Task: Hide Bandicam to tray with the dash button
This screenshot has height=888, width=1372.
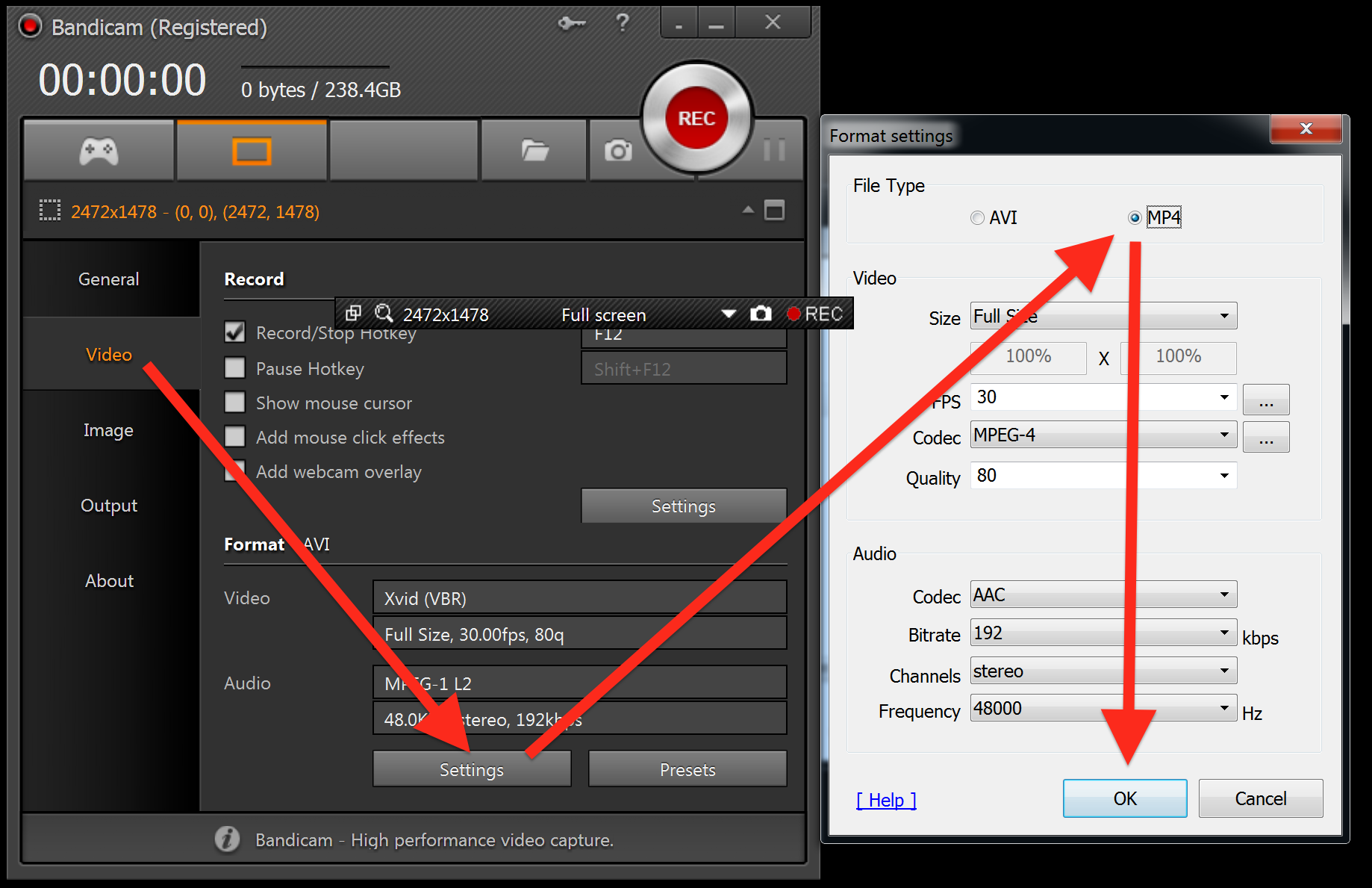Action: click(x=679, y=23)
